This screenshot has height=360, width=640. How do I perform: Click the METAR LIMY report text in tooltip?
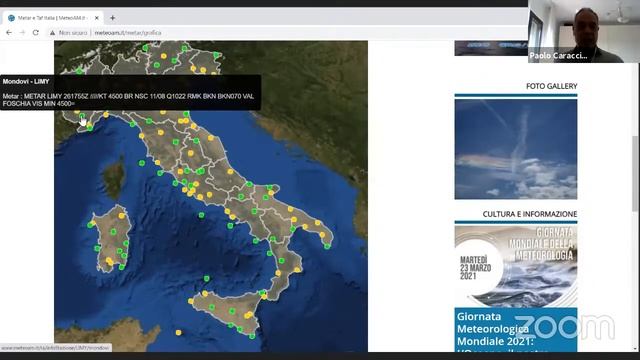(128, 100)
